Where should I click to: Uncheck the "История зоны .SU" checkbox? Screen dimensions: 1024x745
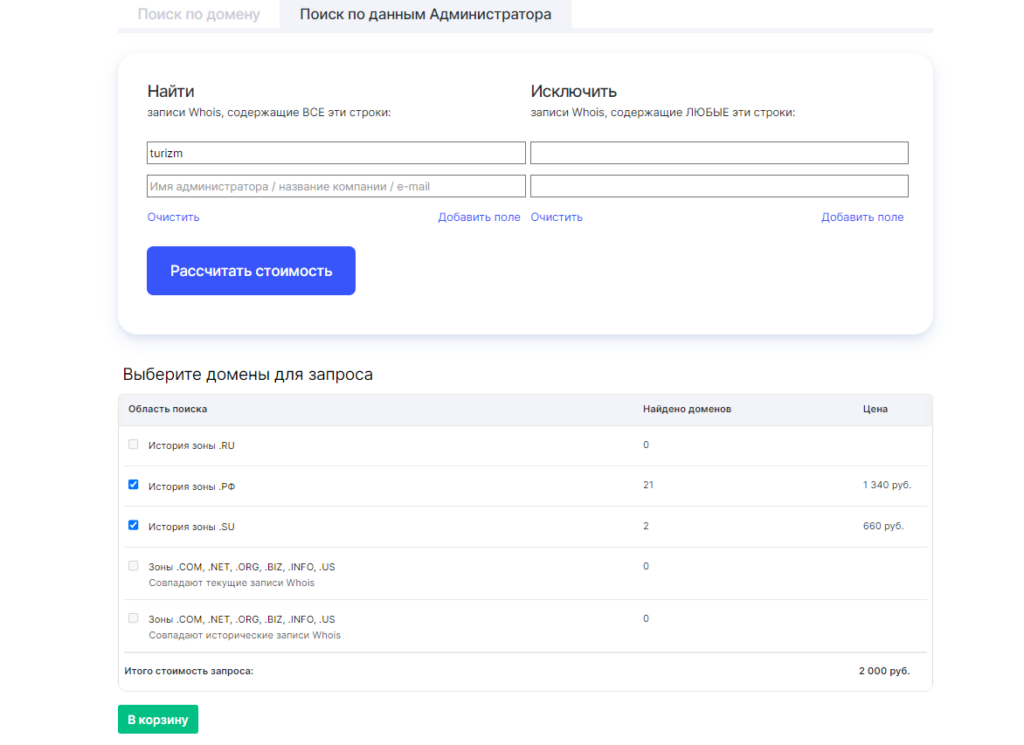[134, 525]
